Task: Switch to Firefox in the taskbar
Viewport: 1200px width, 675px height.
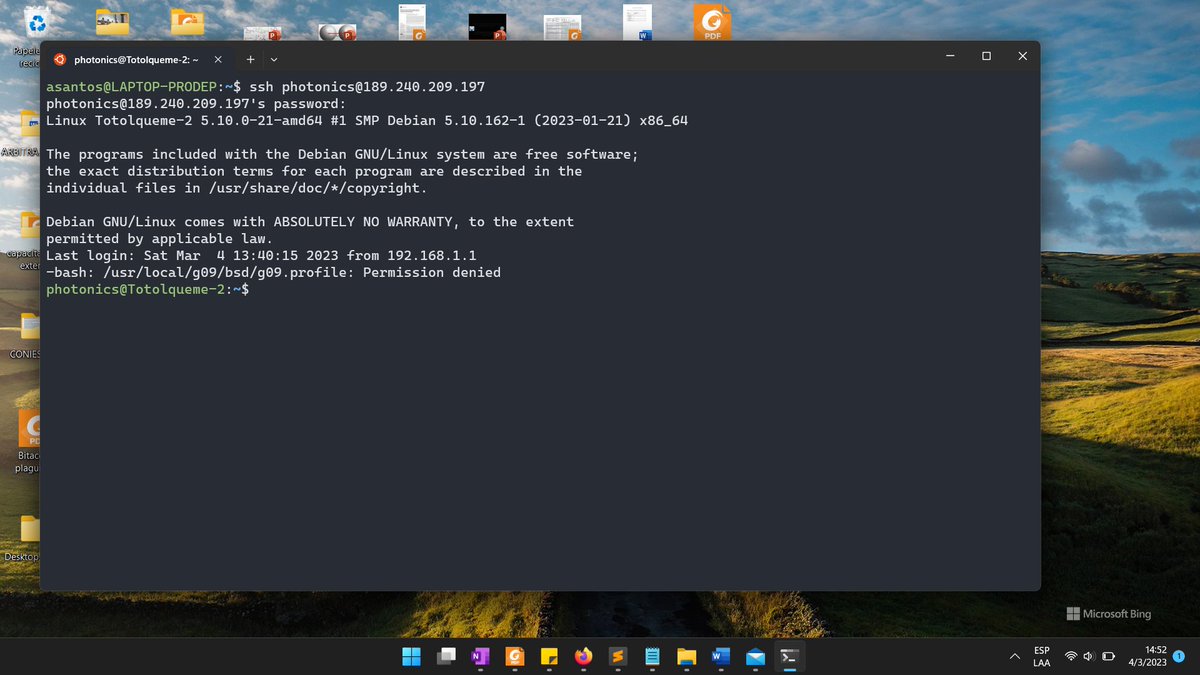Action: click(584, 657)
